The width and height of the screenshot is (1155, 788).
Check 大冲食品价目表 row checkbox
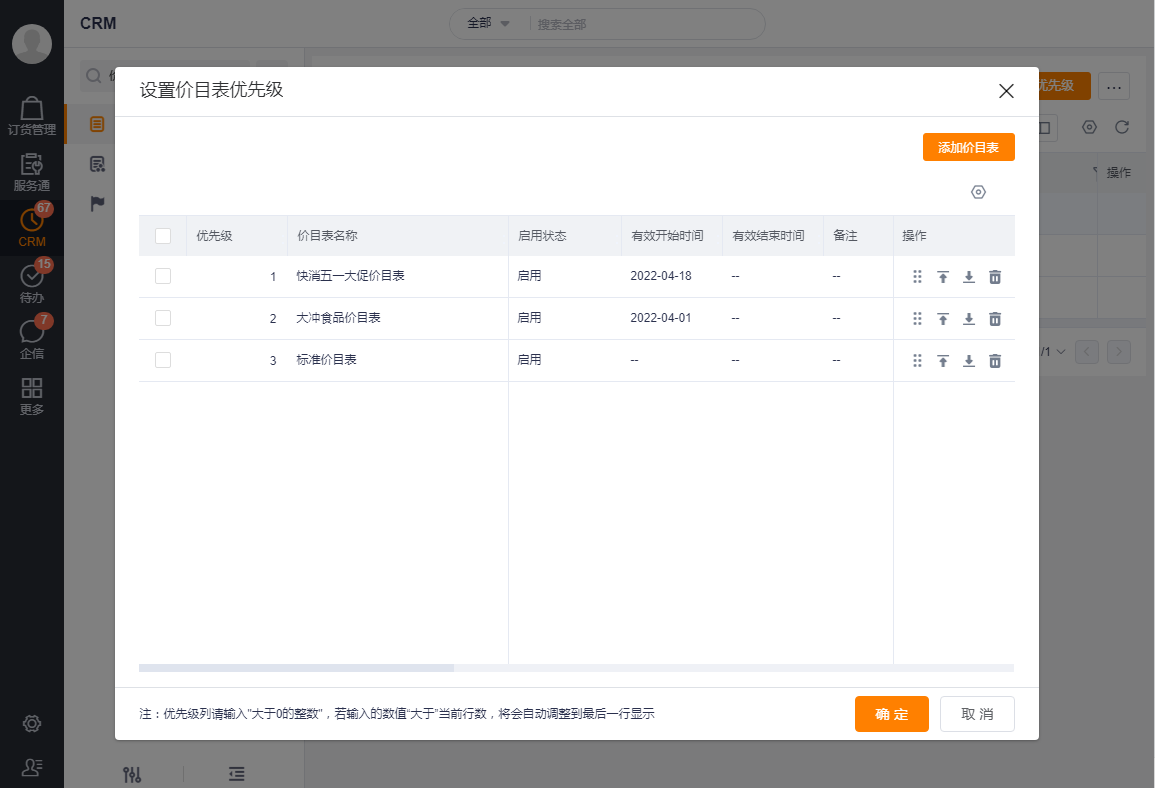click(163, 318)
